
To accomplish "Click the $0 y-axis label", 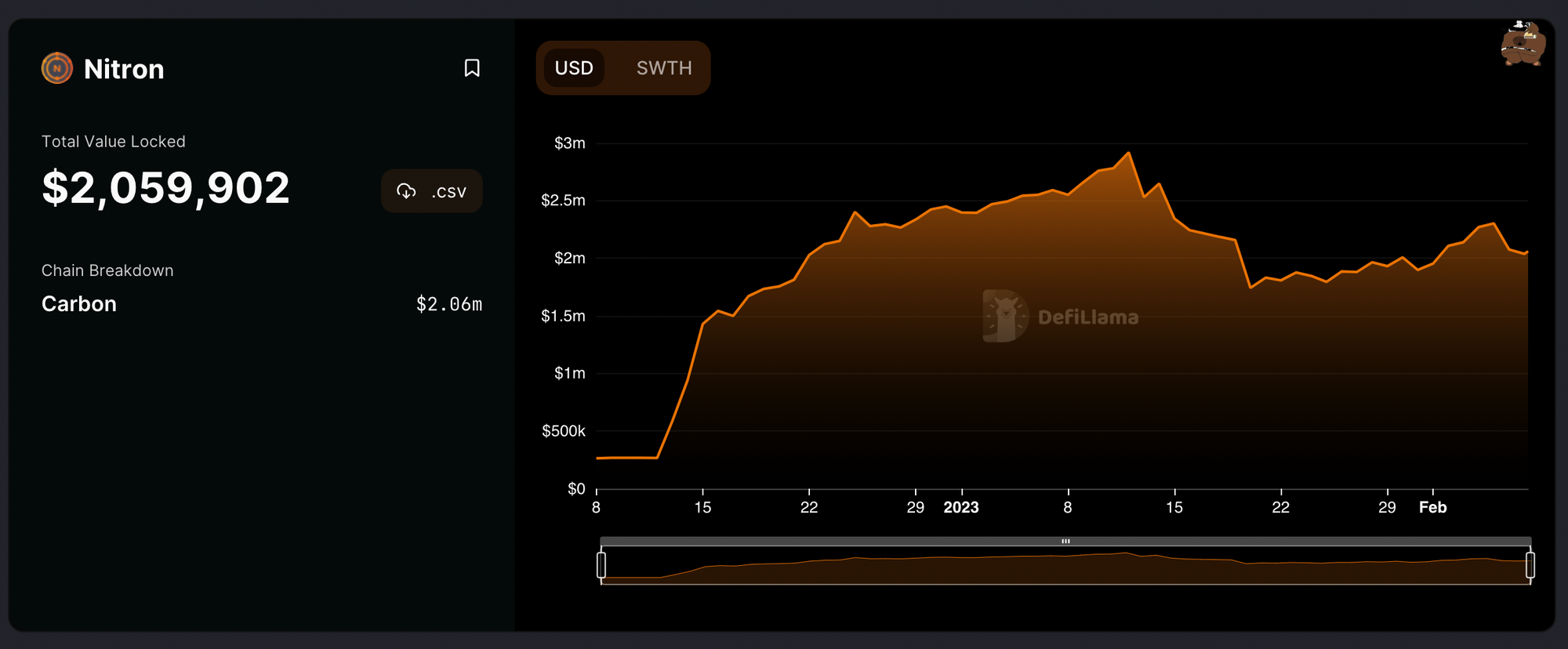I will (x=576, y=489).
